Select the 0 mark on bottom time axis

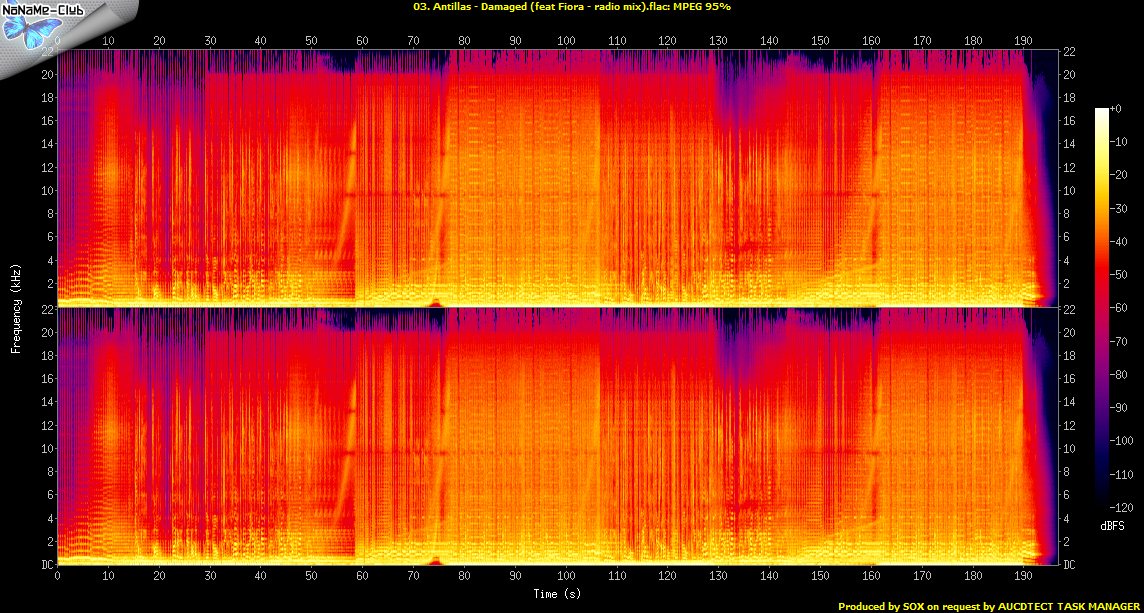58,577
